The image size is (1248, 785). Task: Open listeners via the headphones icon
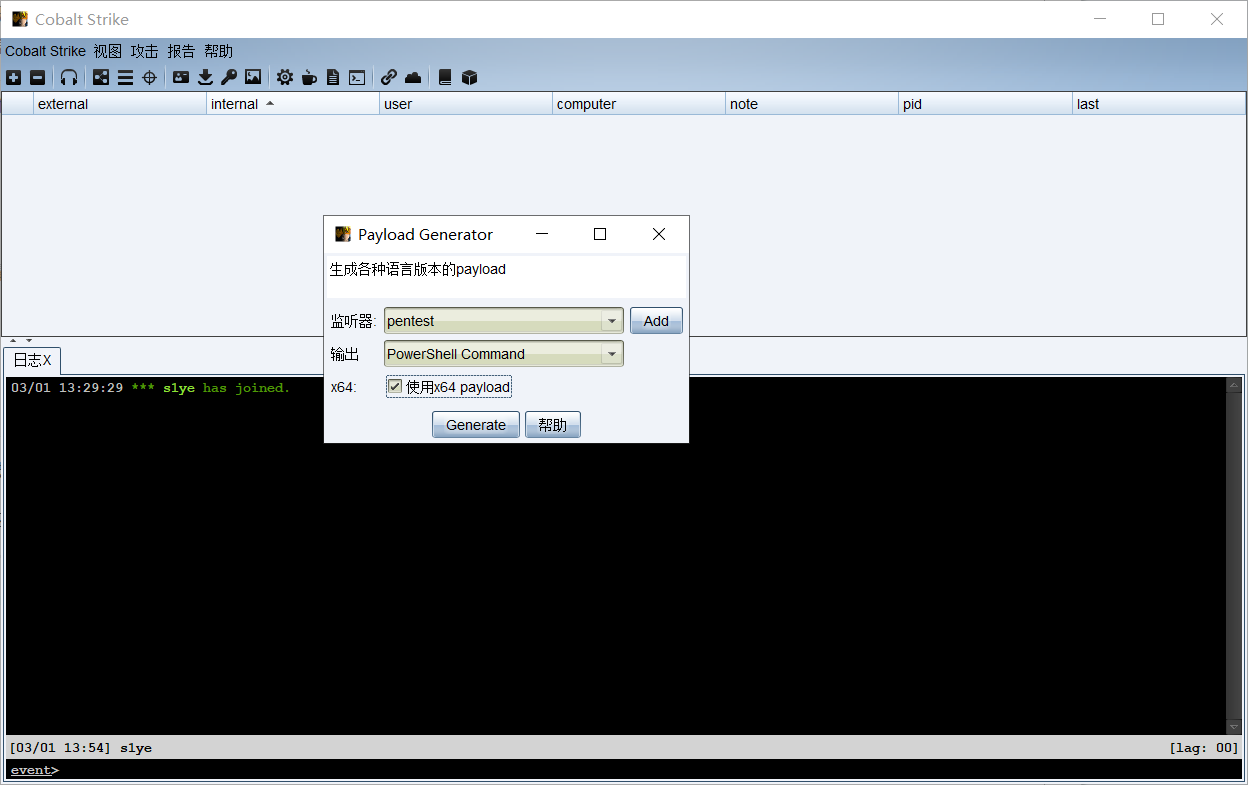pos(68,77)
